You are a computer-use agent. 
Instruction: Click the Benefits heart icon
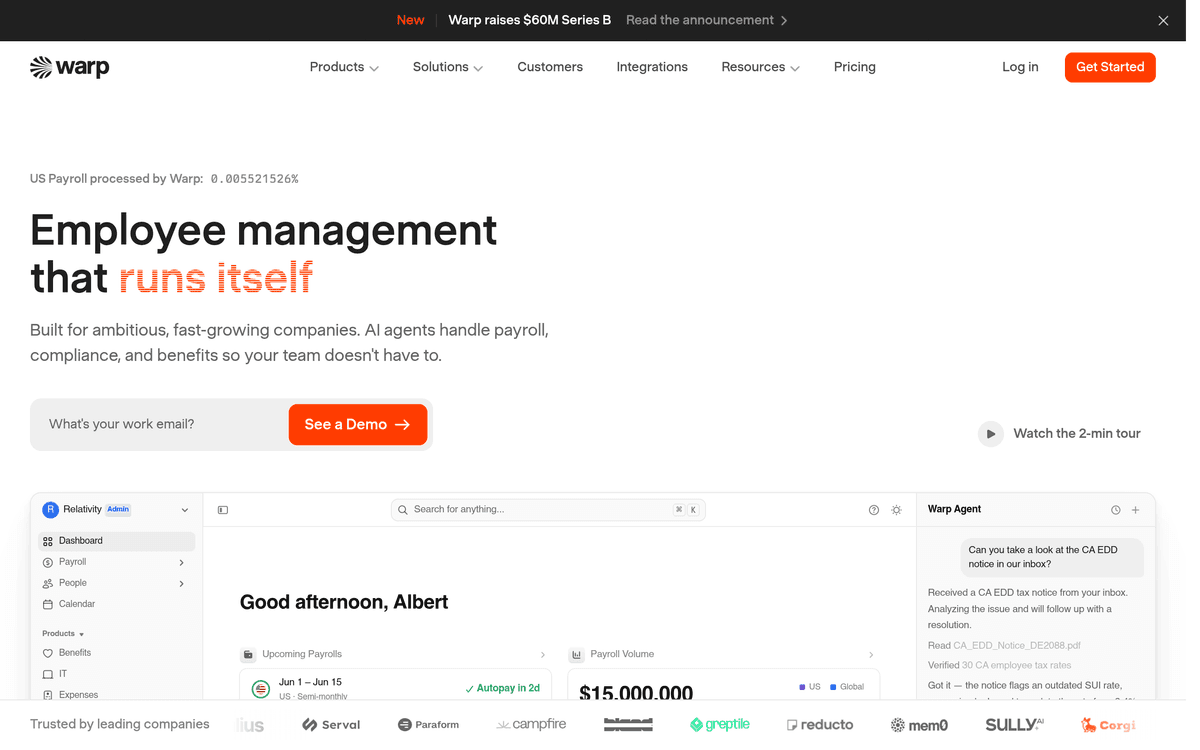48,653
